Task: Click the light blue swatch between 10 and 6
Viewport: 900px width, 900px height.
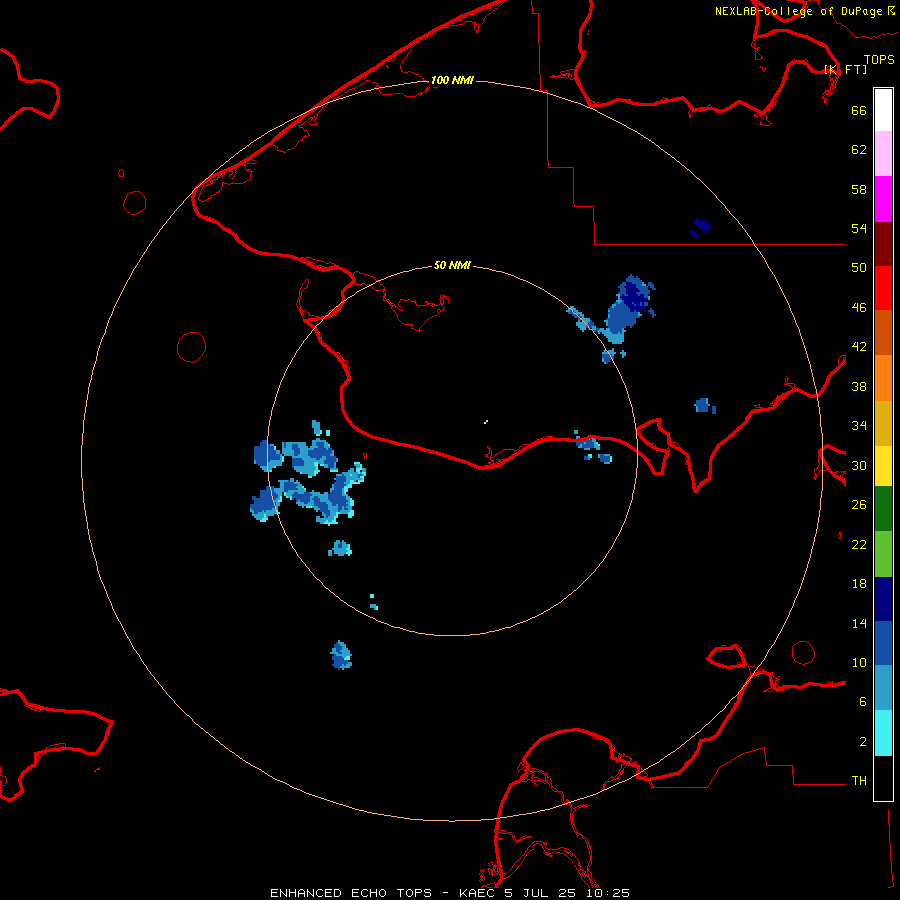Action: click(883, 688)
